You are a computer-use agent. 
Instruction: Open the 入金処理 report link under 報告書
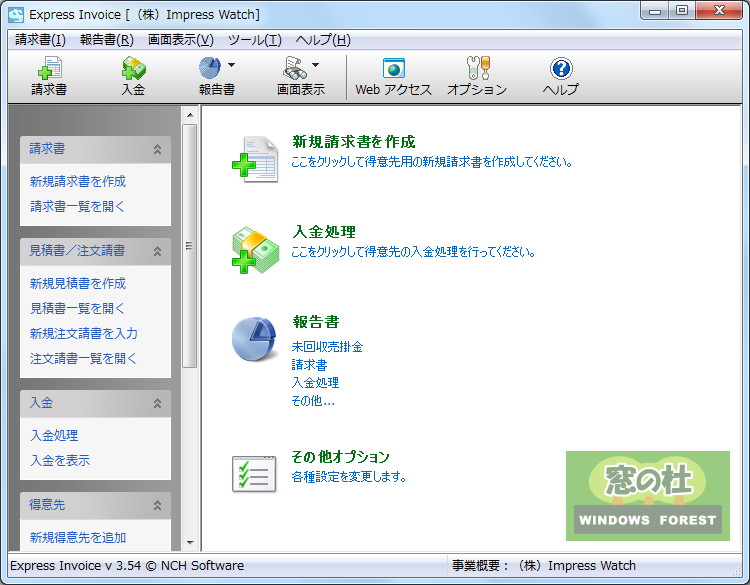[x=315, y=383]
